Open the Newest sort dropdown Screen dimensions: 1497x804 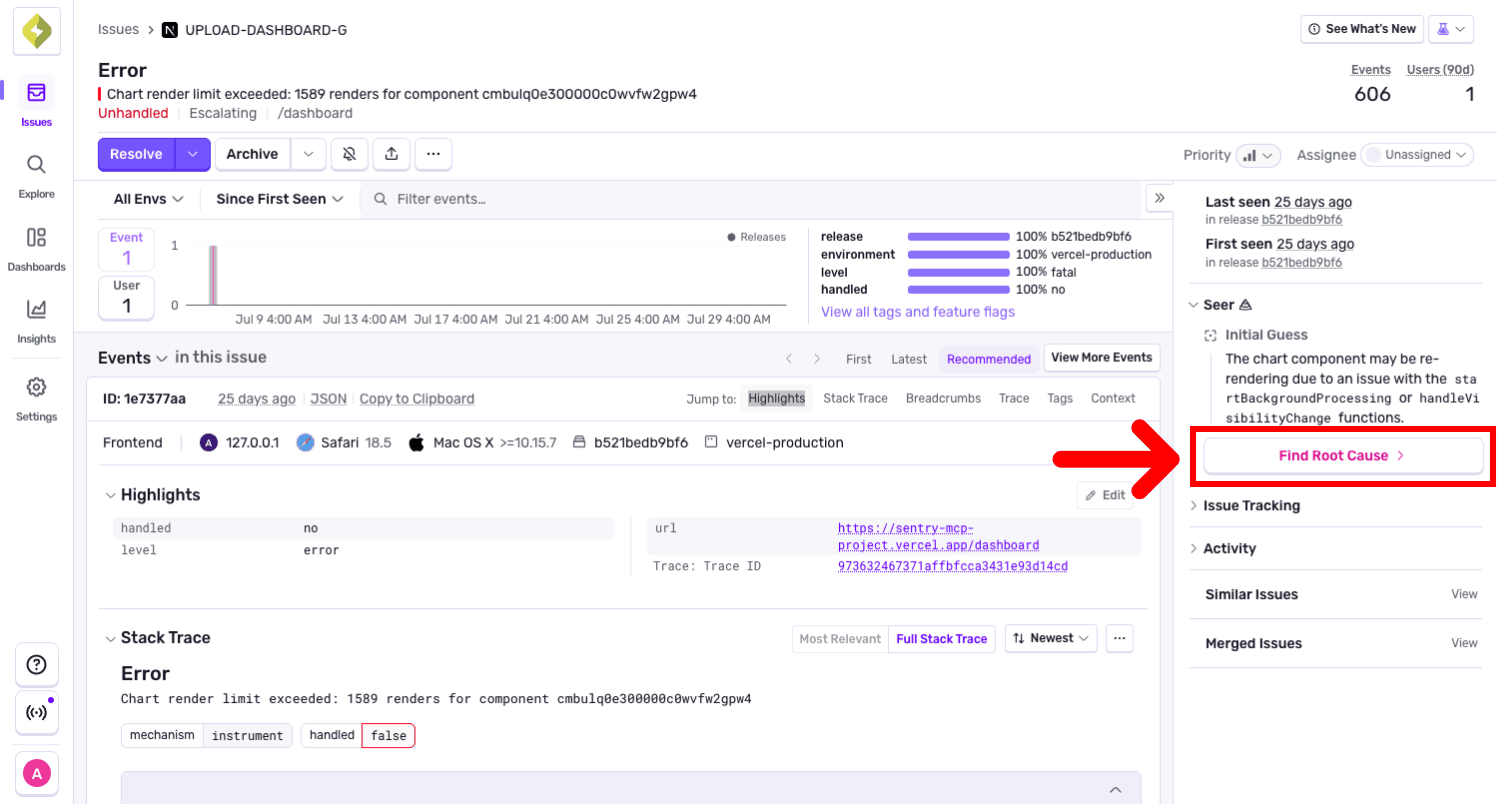tap(1050, 638)
